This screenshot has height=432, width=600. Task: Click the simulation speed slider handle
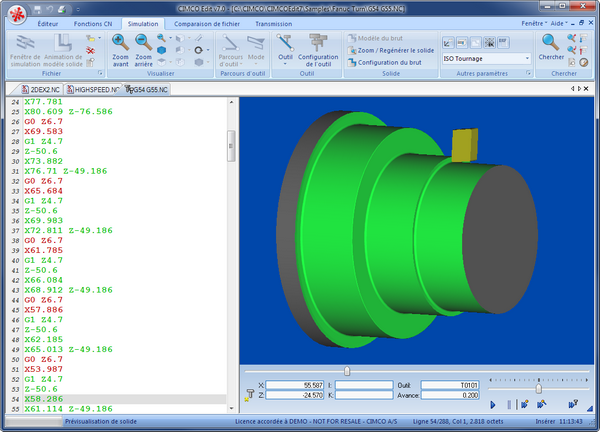tap(539, 389)
